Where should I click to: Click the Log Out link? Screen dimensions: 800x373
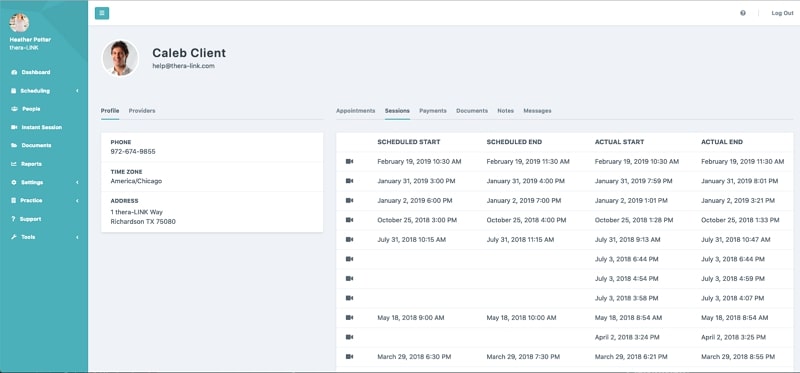point(782,13)
